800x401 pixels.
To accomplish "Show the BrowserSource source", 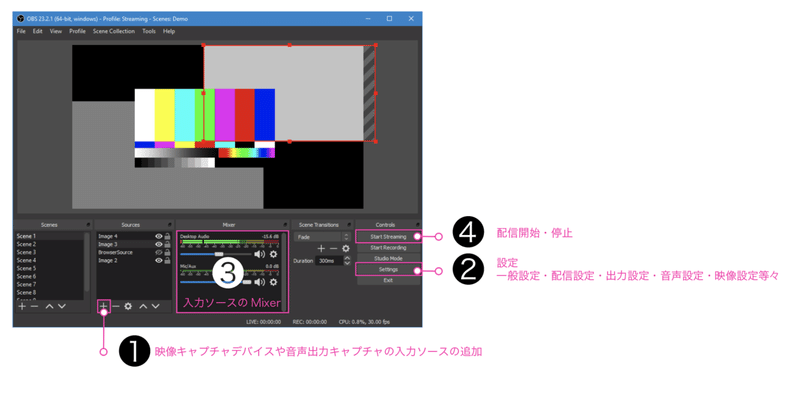I will click(x=159, y=253).
